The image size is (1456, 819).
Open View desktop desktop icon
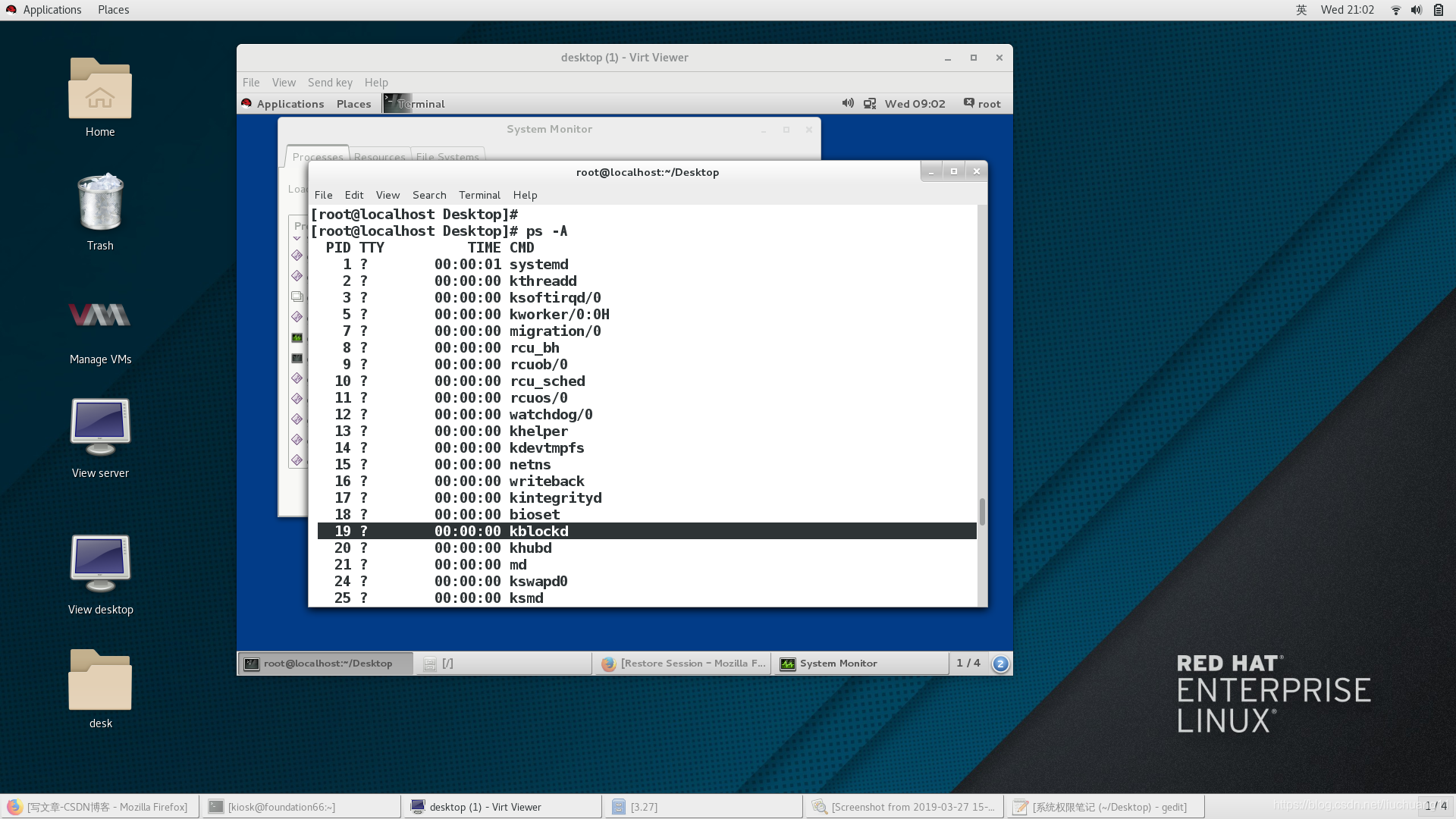[x=100, y=574]
